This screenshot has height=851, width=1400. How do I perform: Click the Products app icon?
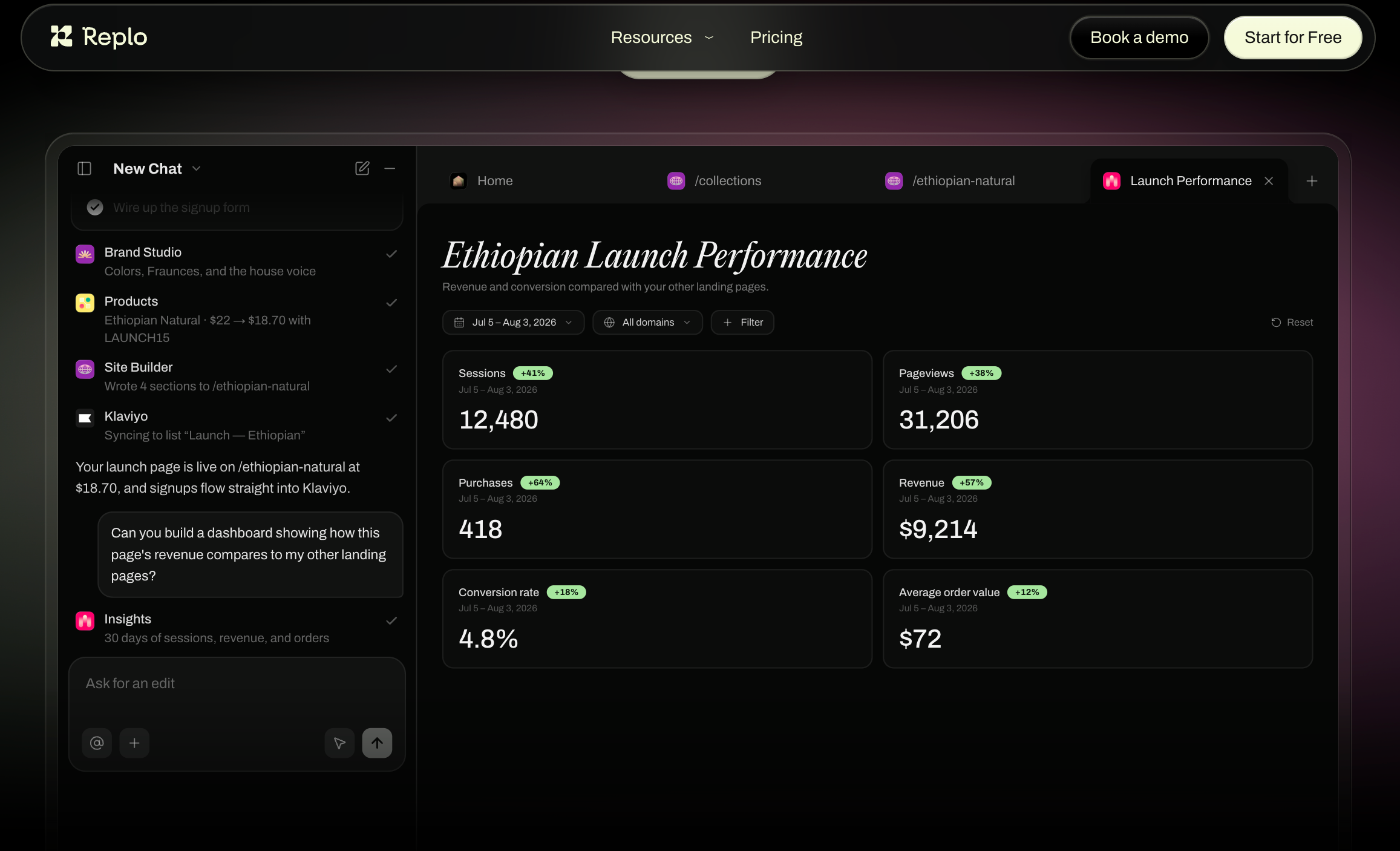pos(85,303)
